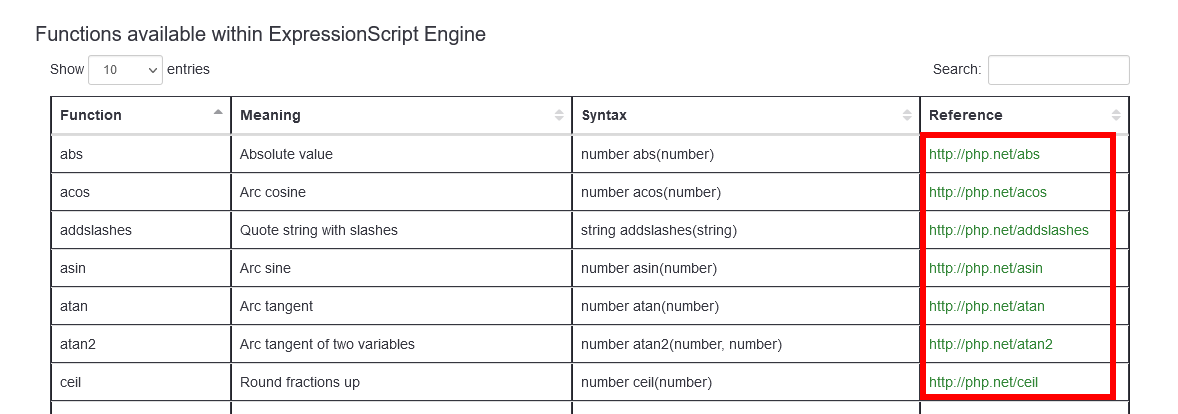Click the Syntax column sort icon

(907, 115)
